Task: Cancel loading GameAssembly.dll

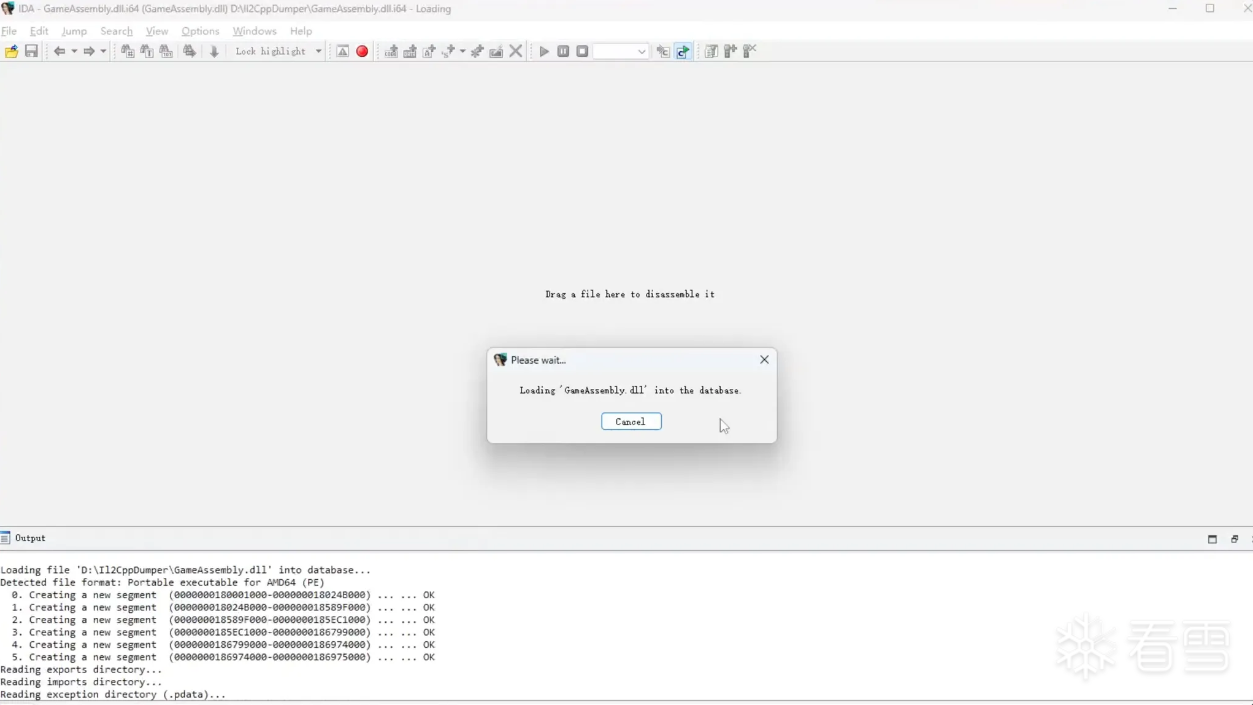Action: coord(631,422)
